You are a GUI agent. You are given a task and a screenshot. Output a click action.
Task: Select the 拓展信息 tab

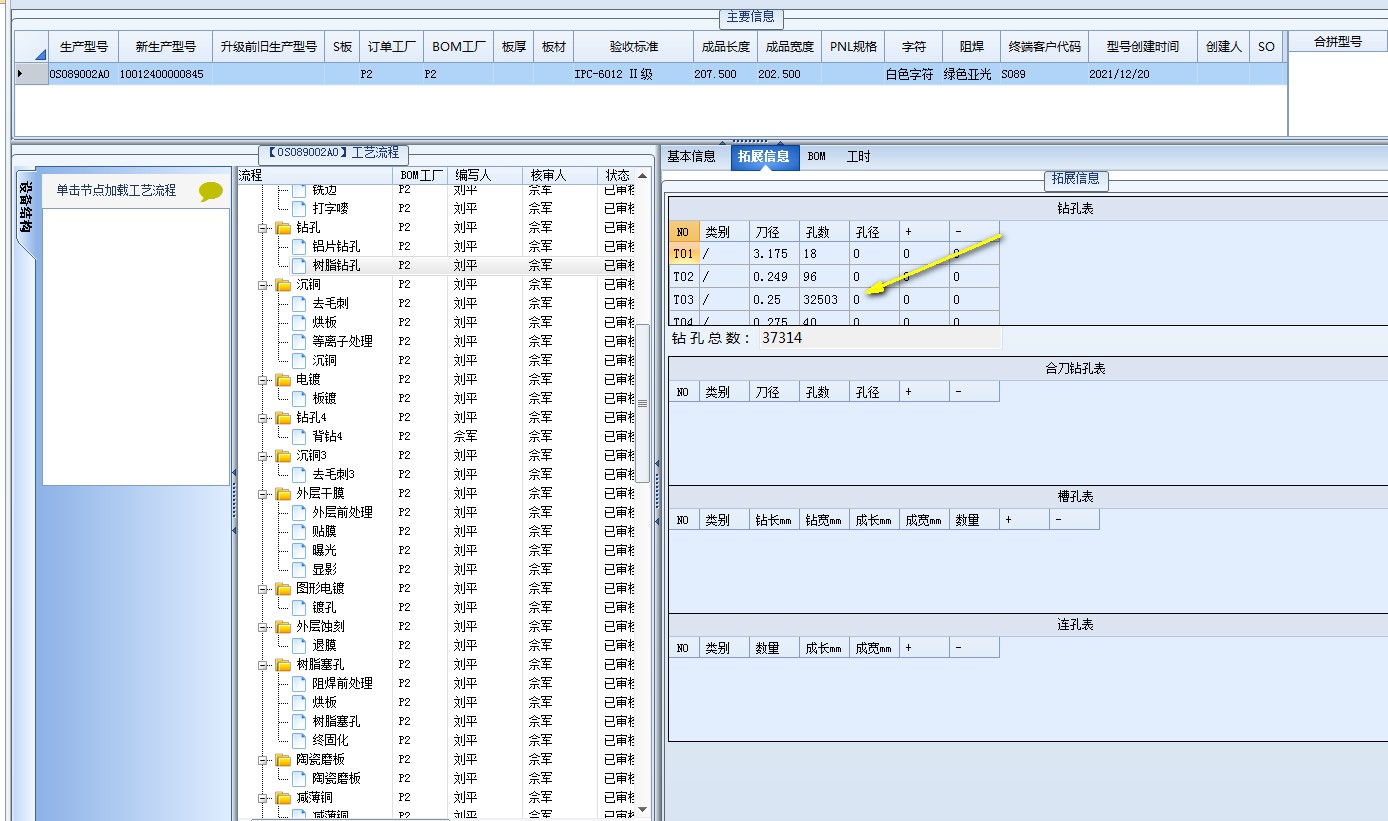coord(764,157)
